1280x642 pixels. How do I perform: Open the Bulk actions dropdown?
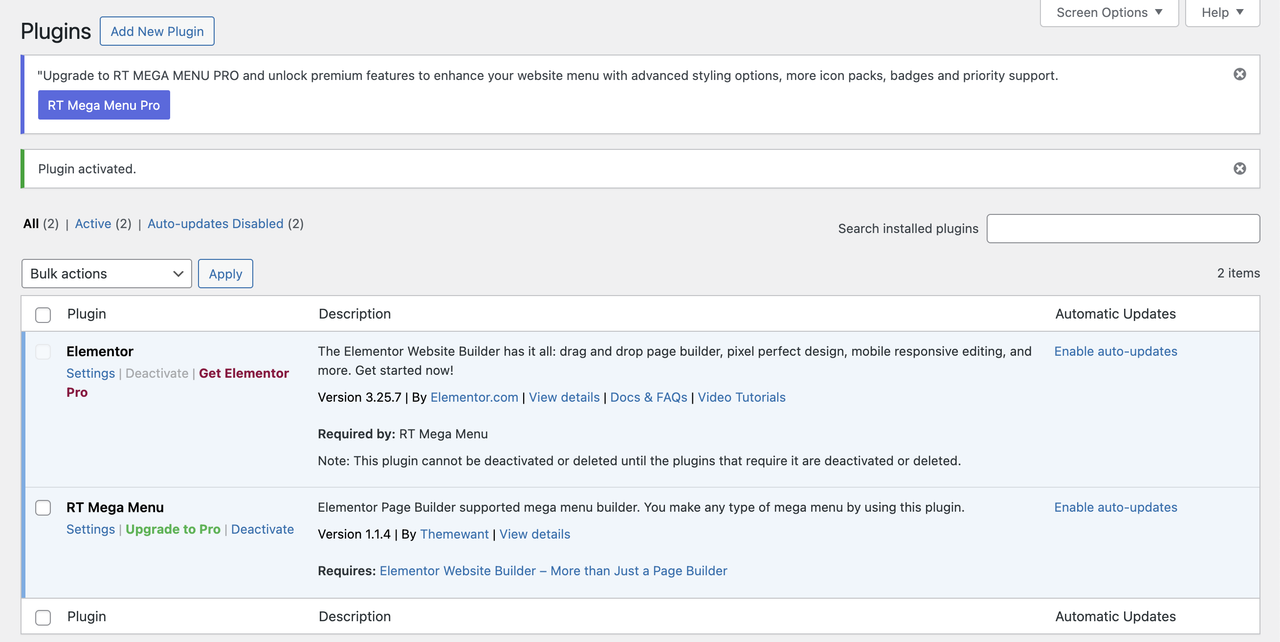(107, 273)
